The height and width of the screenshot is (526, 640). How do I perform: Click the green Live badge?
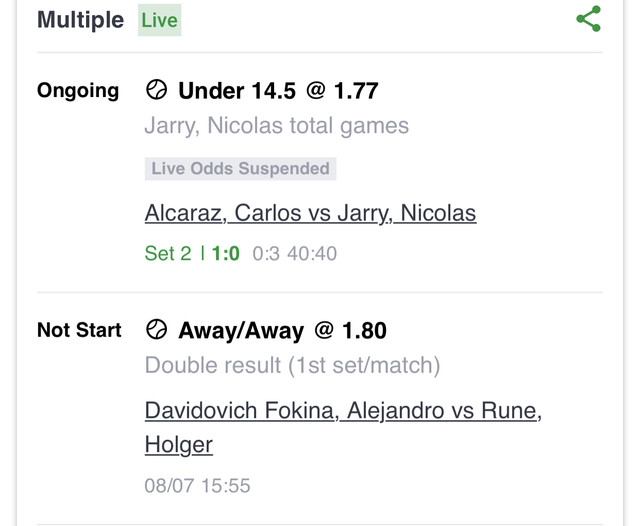pyautogui.click(x=160, y=20)
